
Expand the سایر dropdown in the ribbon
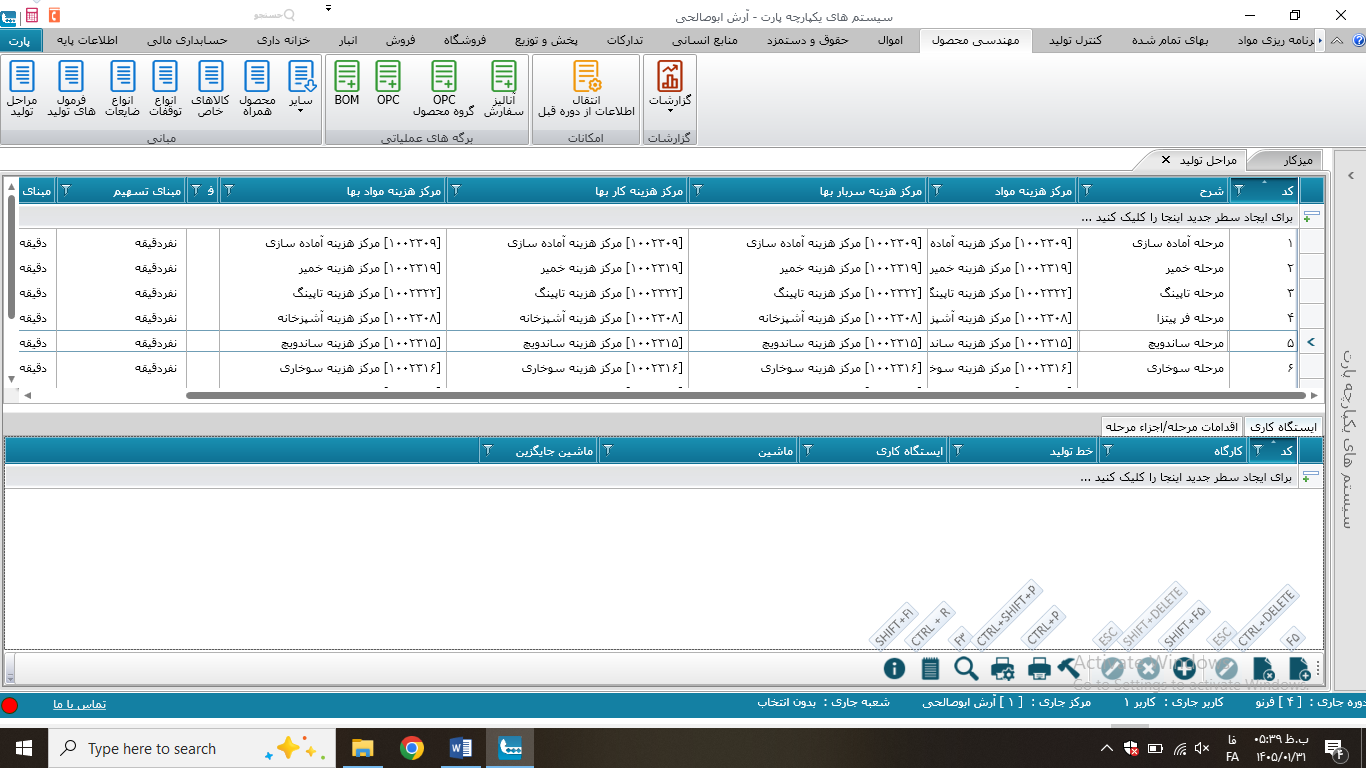301,89
